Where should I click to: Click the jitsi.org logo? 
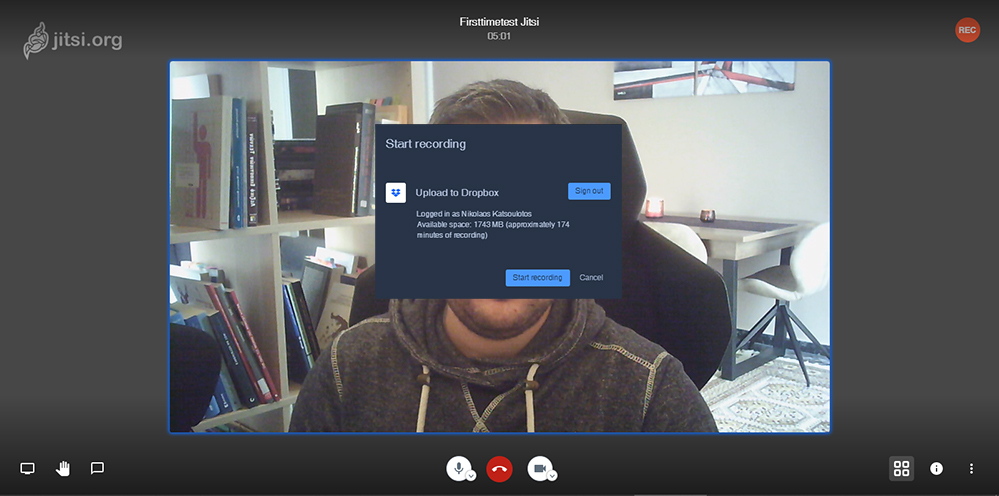[x=72, y=41]
